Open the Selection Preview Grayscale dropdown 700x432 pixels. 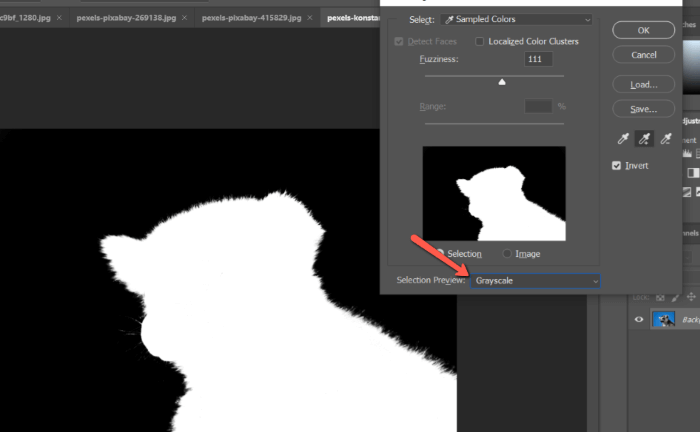tap(537, 281)
